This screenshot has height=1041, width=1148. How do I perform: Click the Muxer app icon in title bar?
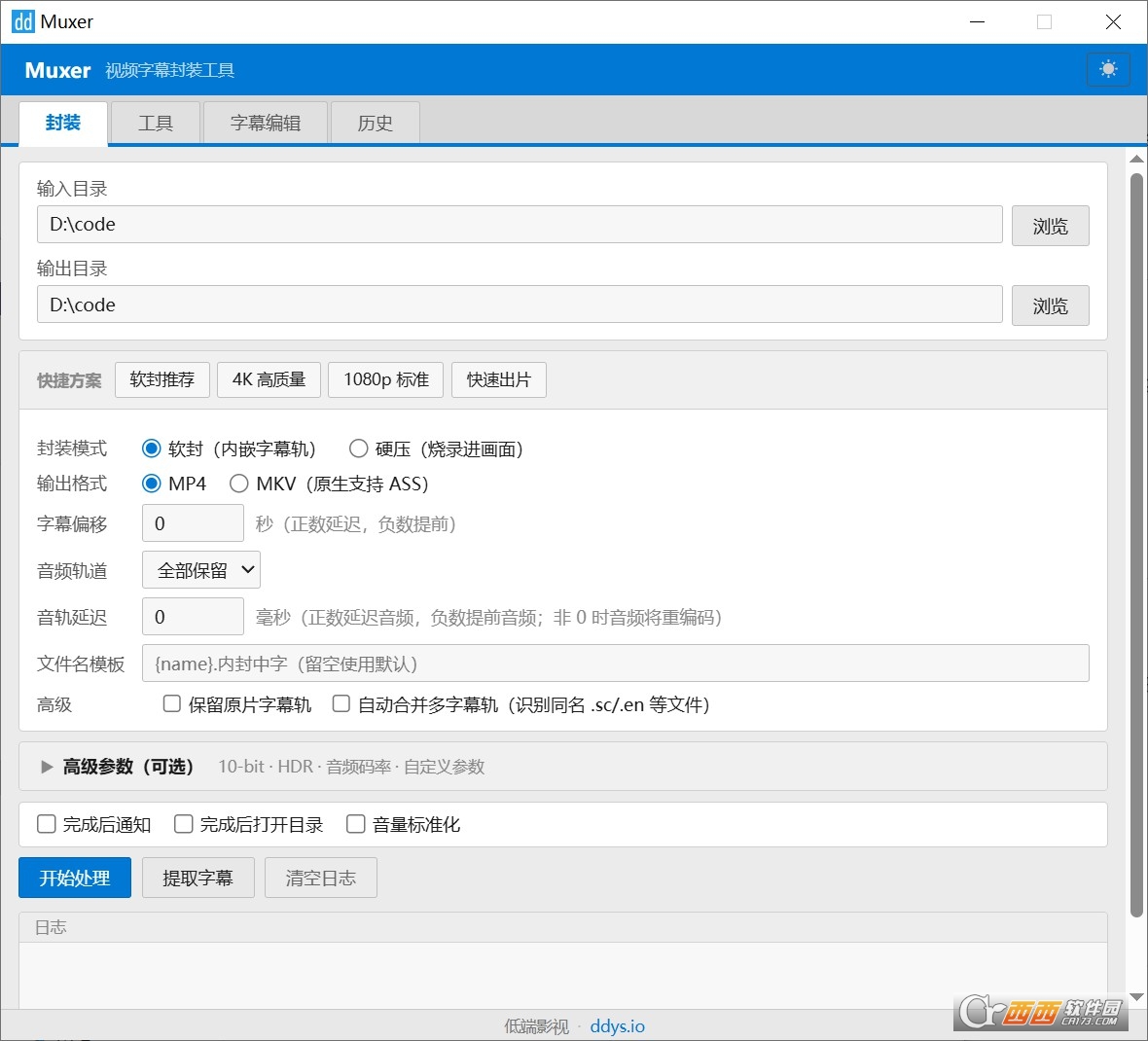tap(22, 21)
